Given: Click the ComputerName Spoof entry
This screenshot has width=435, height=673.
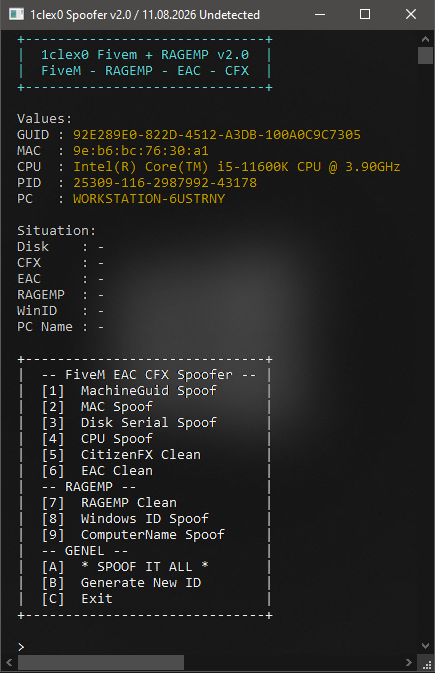Looking at the screenshot, I should pos(133,535).
